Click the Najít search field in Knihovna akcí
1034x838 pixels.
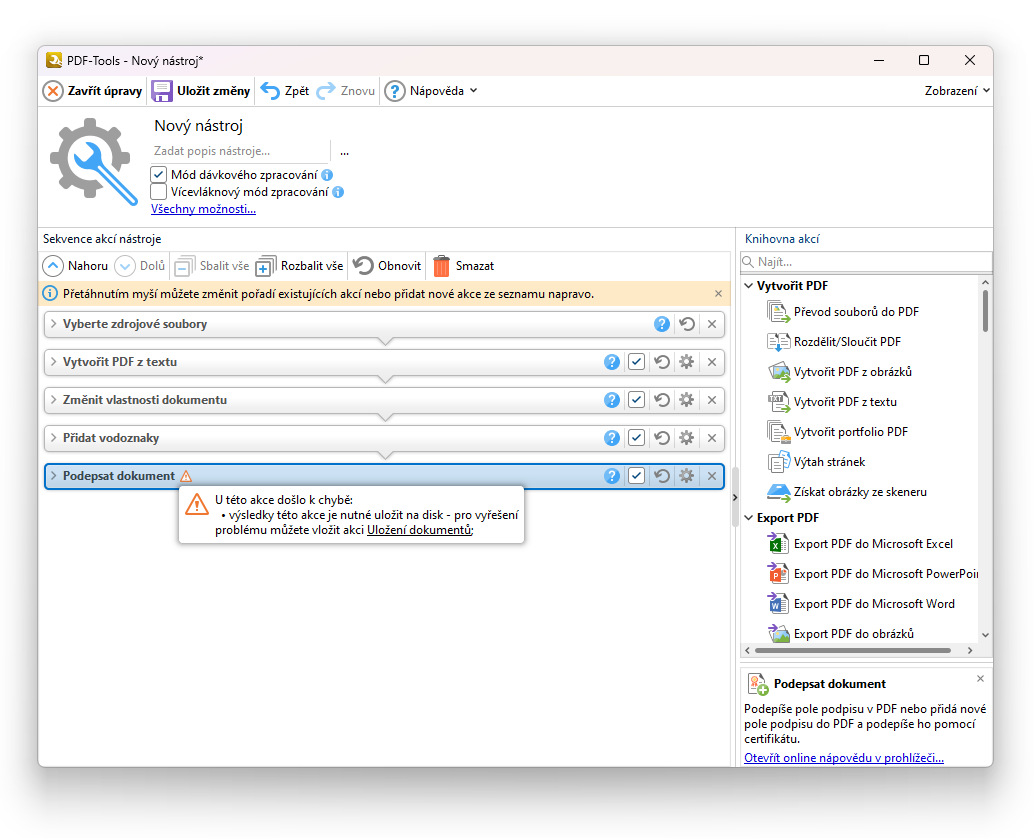click(866, 262)
